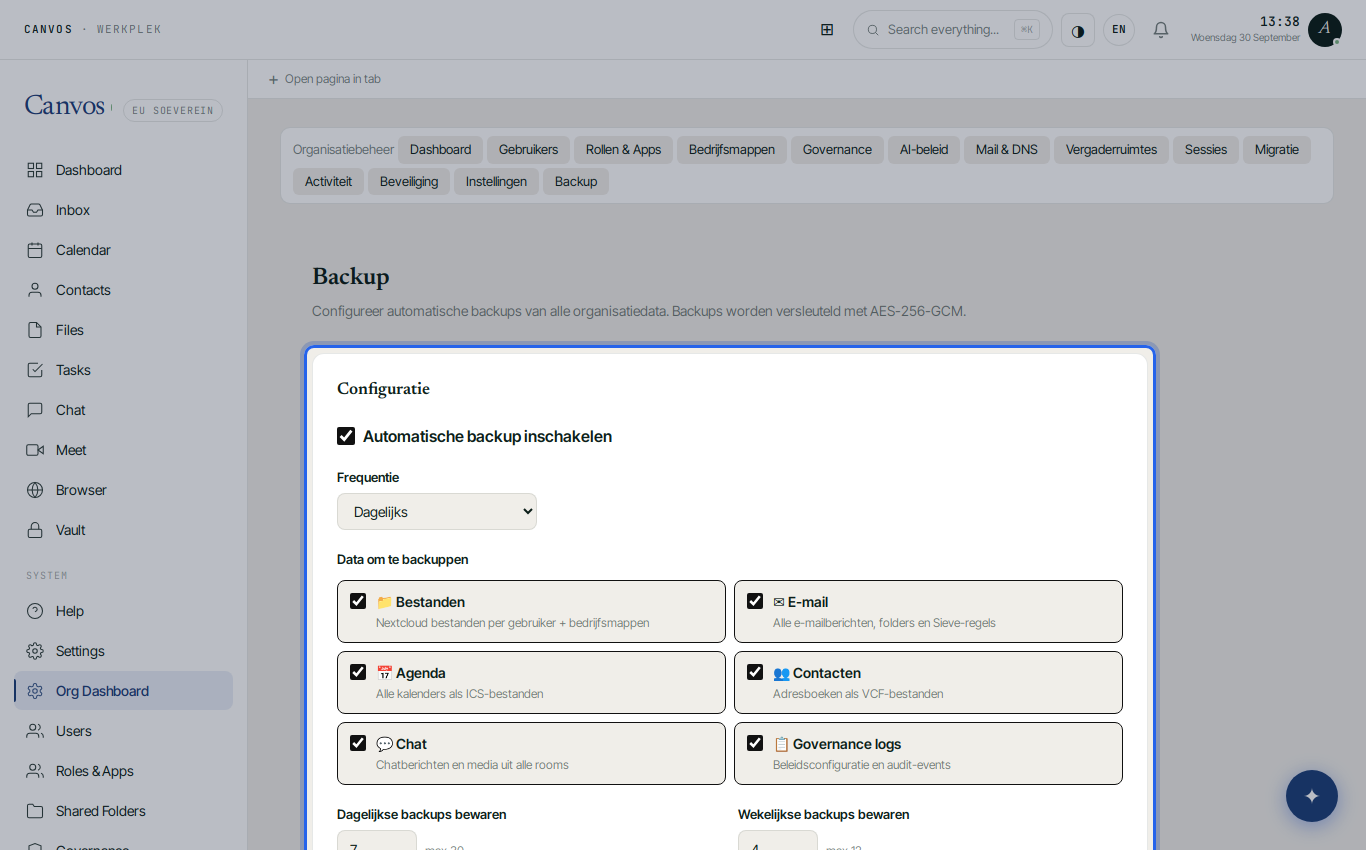Click the Shared Folders folder icon
1366x850 pixels.
pyautogui.click(x=35, y=811)
